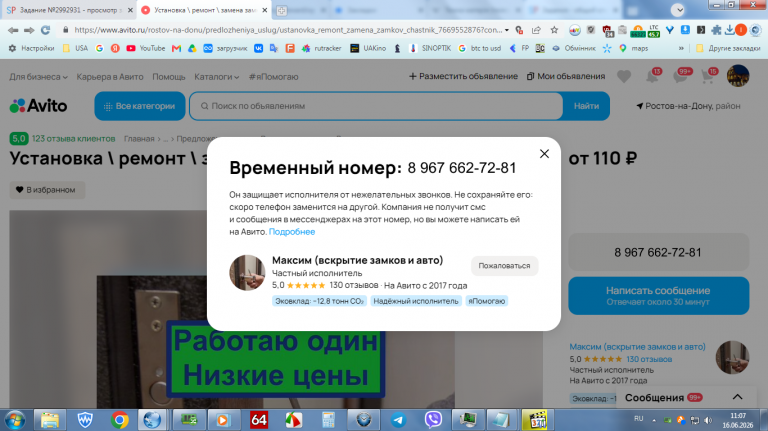Screen dimensions: 768x431
Task: Open the browser downloads icon
Action: 729,30
